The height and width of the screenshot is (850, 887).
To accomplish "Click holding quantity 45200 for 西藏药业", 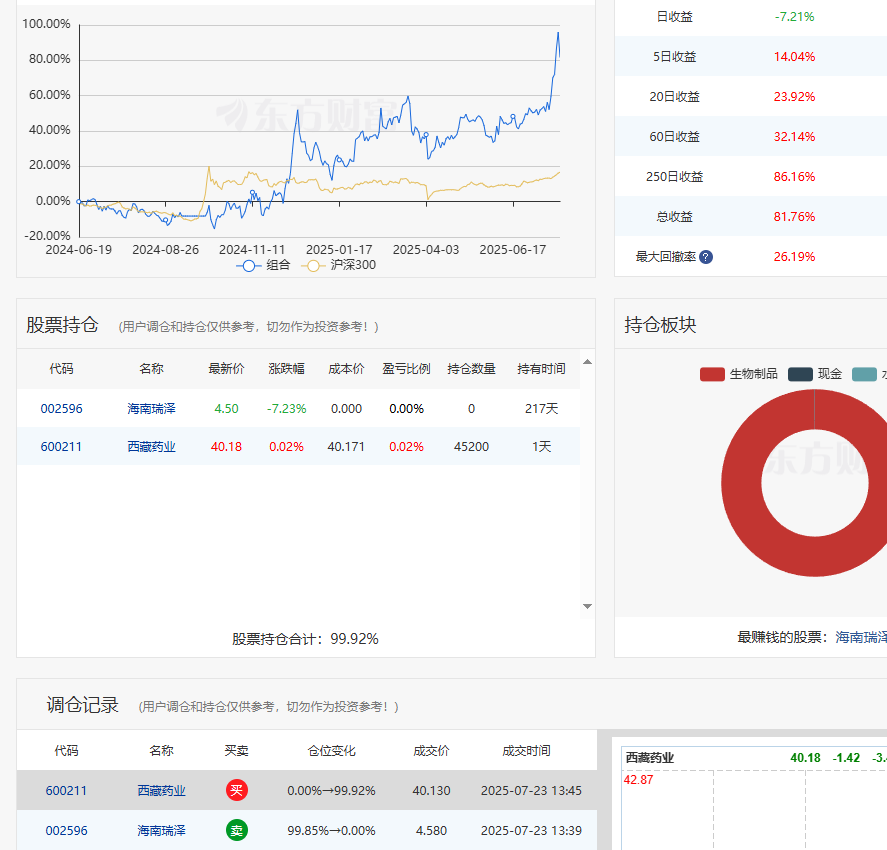I will [471, 447].
